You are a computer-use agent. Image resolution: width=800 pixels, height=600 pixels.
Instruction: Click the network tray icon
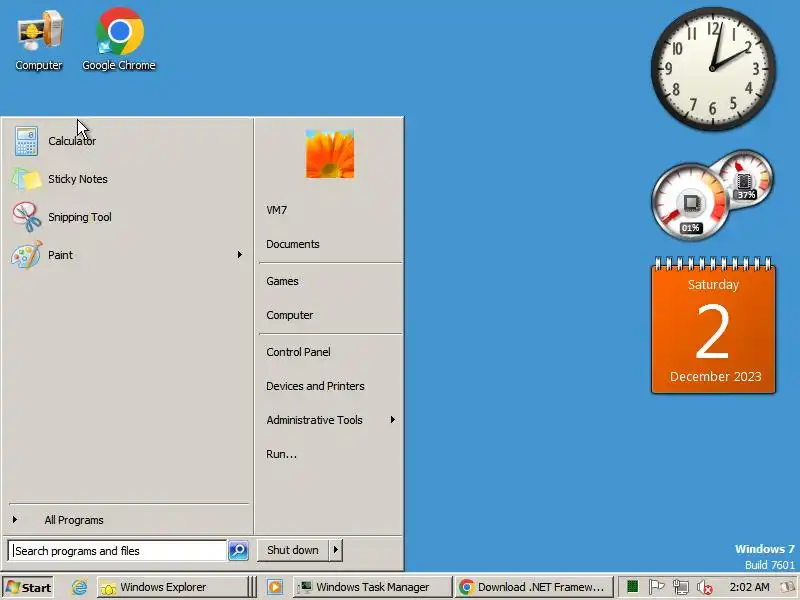pyautogui.click(x=681, y=588)
